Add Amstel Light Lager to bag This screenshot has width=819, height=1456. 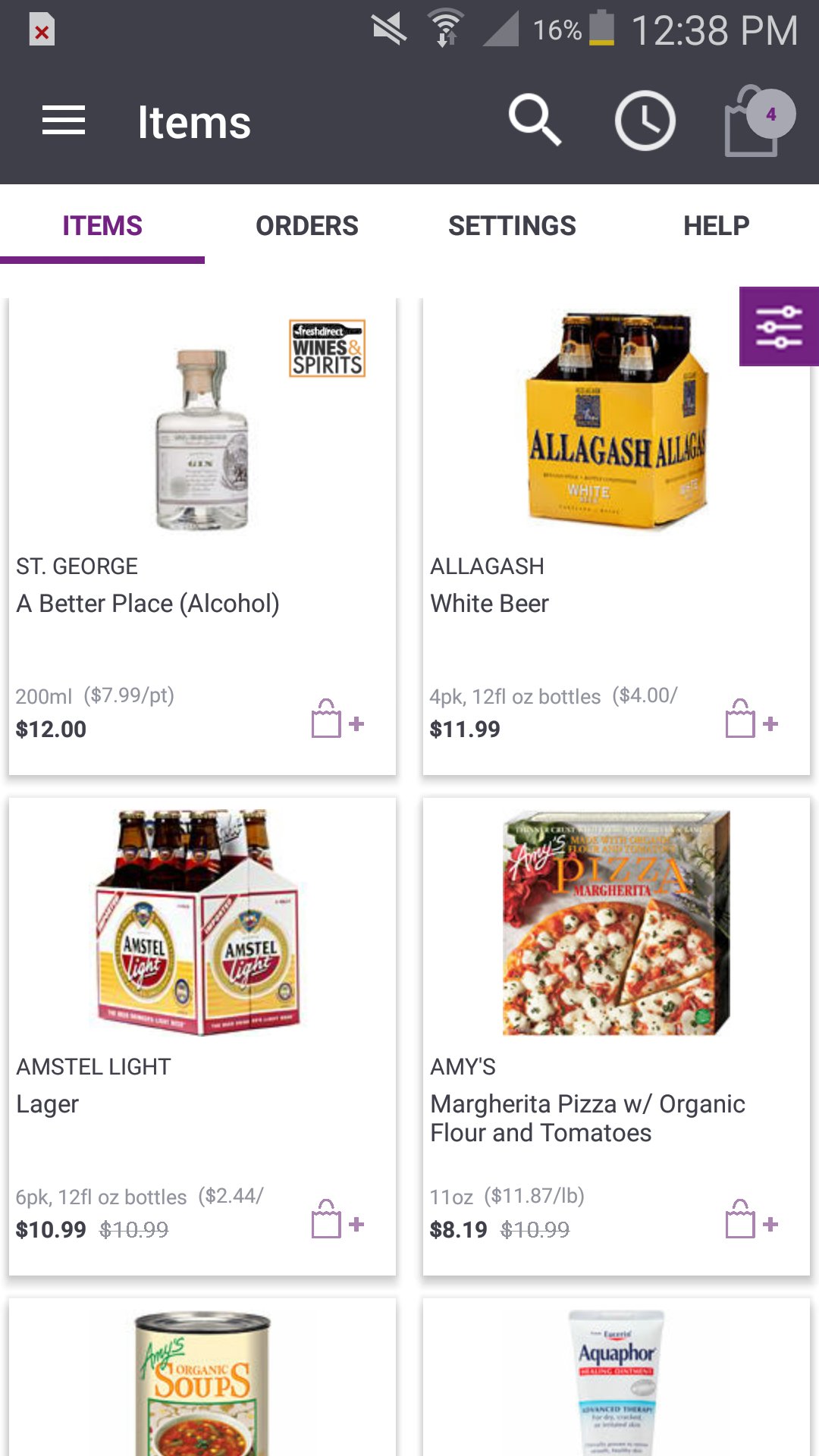click(x=337, y=1219)
